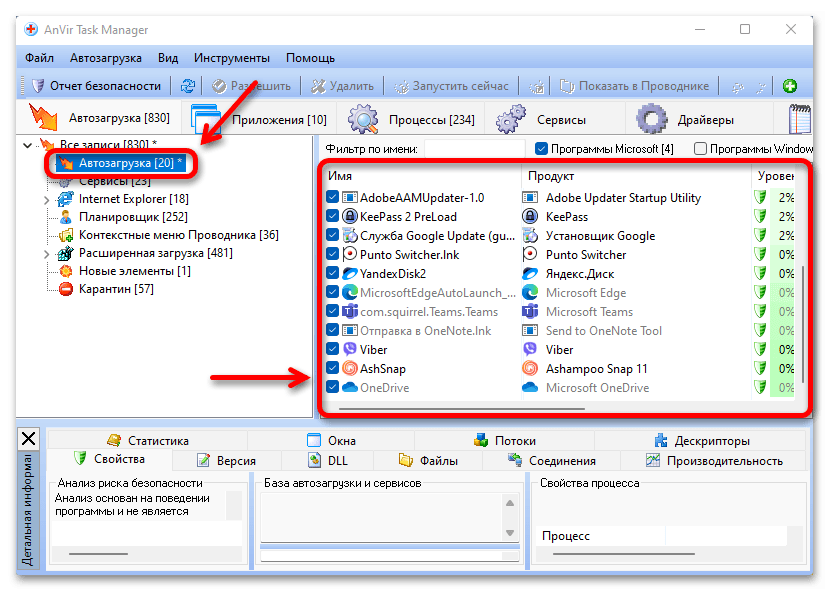Uncheck the OneDrive startup checkbox

[332, 387]
